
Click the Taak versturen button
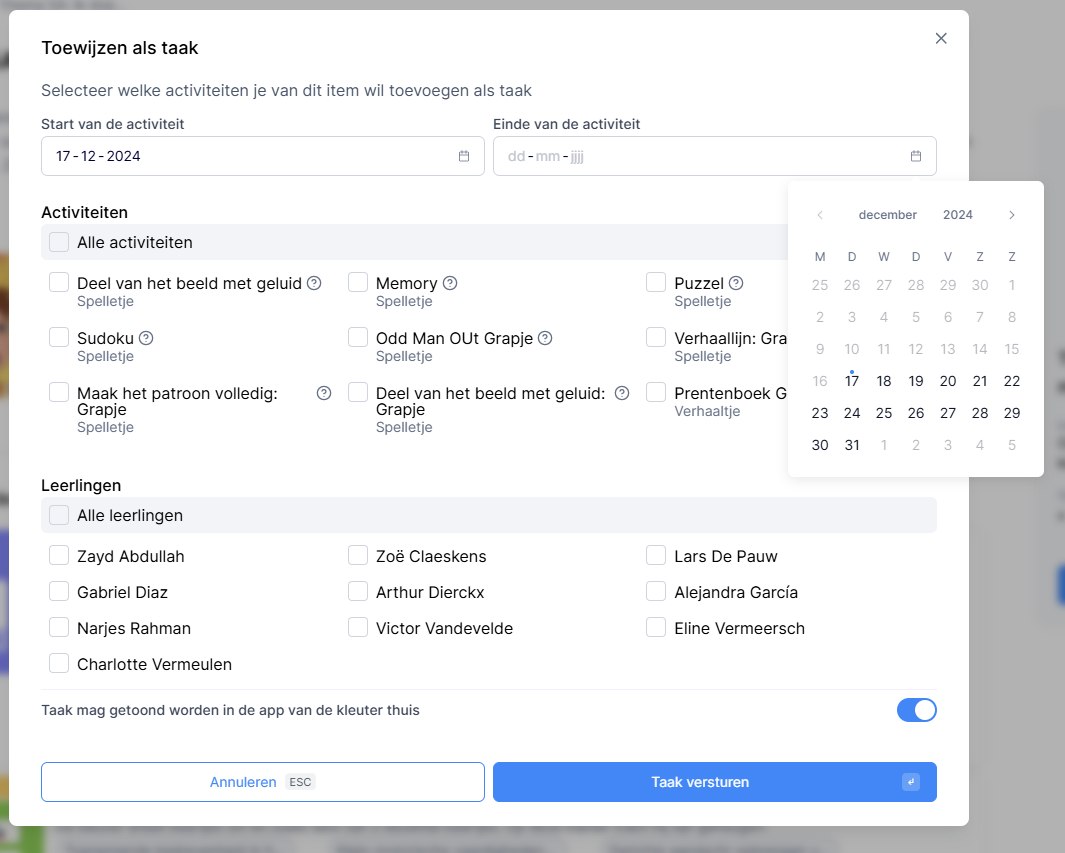pos(714,782)
